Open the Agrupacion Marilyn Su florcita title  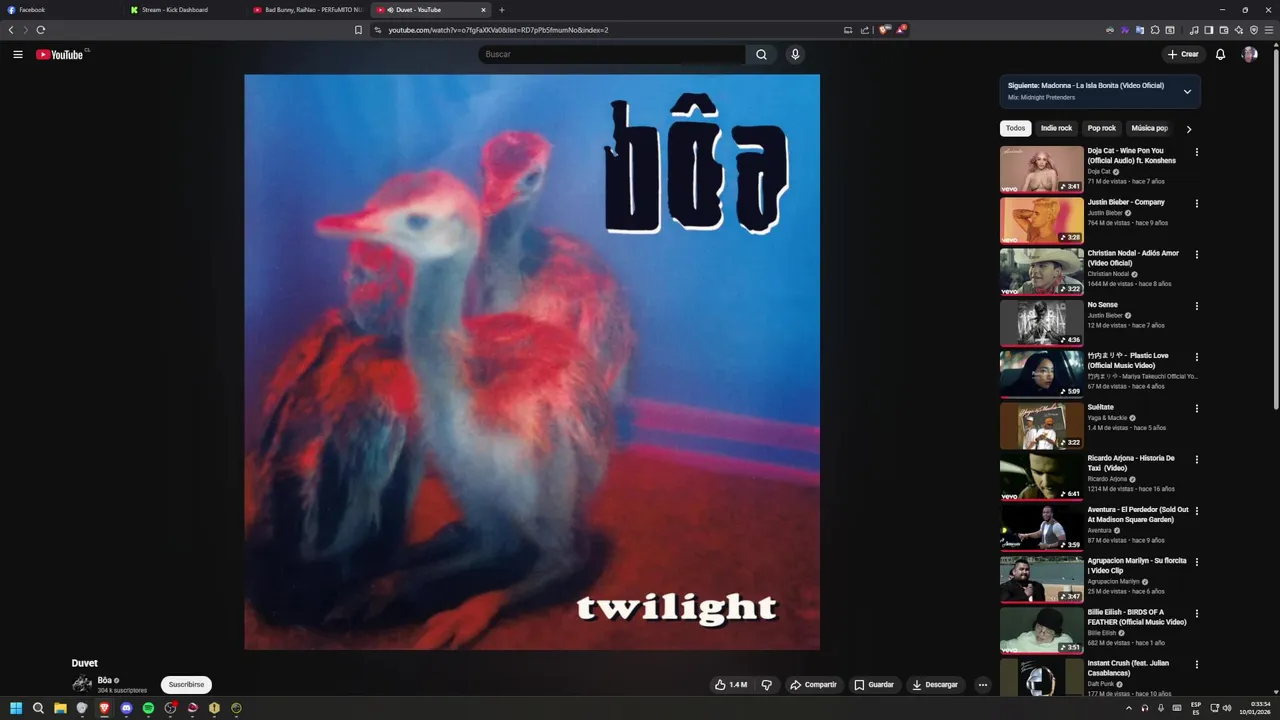point(1137,566)
